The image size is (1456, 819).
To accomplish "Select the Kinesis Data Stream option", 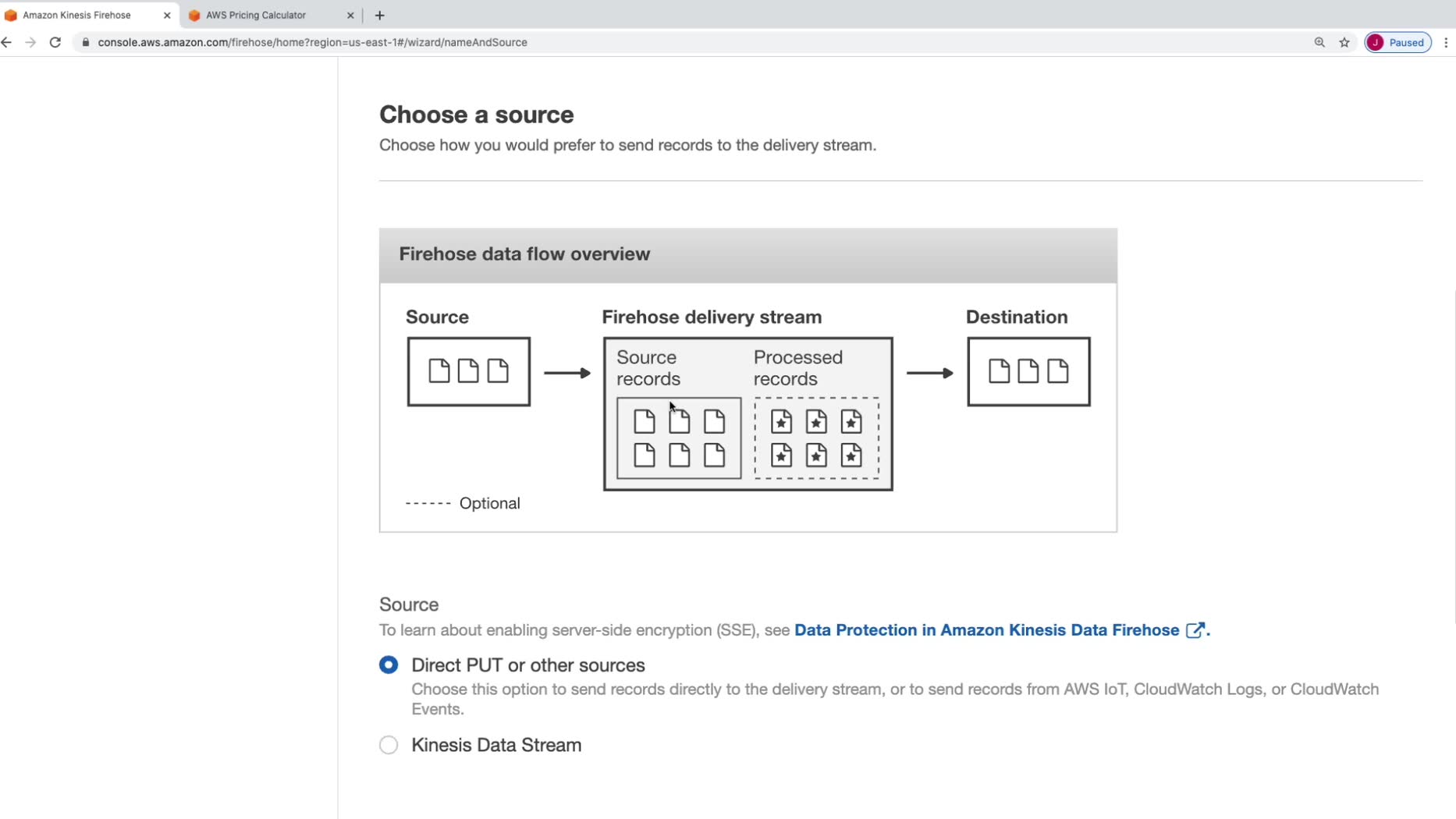I will point(389,745).
